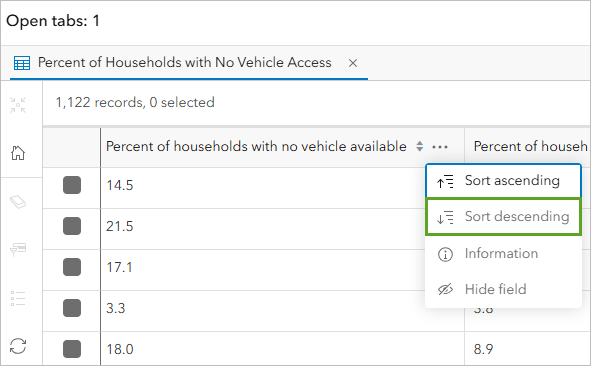This screenshot has height=366, width=591.
Task: Open the show/hide columns list icon
Action: [18, 299]
